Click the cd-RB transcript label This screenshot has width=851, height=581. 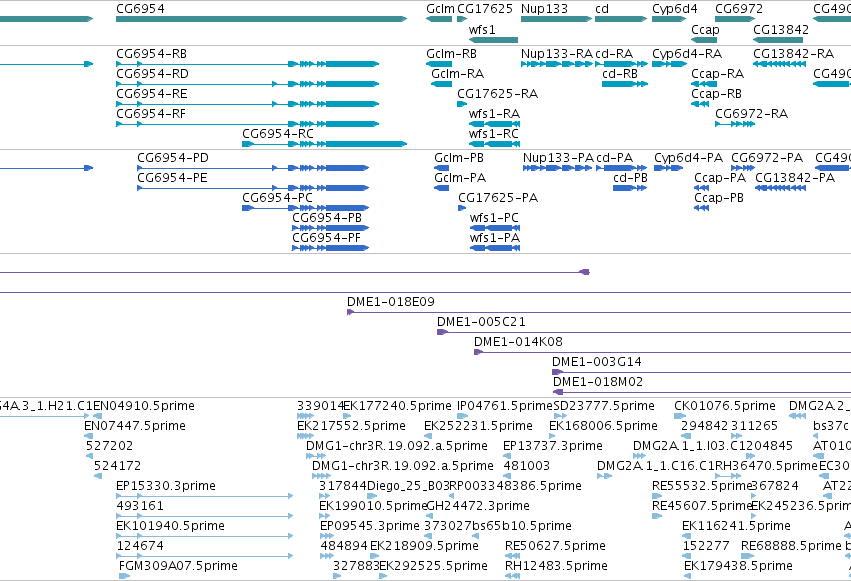coord(620,74)
